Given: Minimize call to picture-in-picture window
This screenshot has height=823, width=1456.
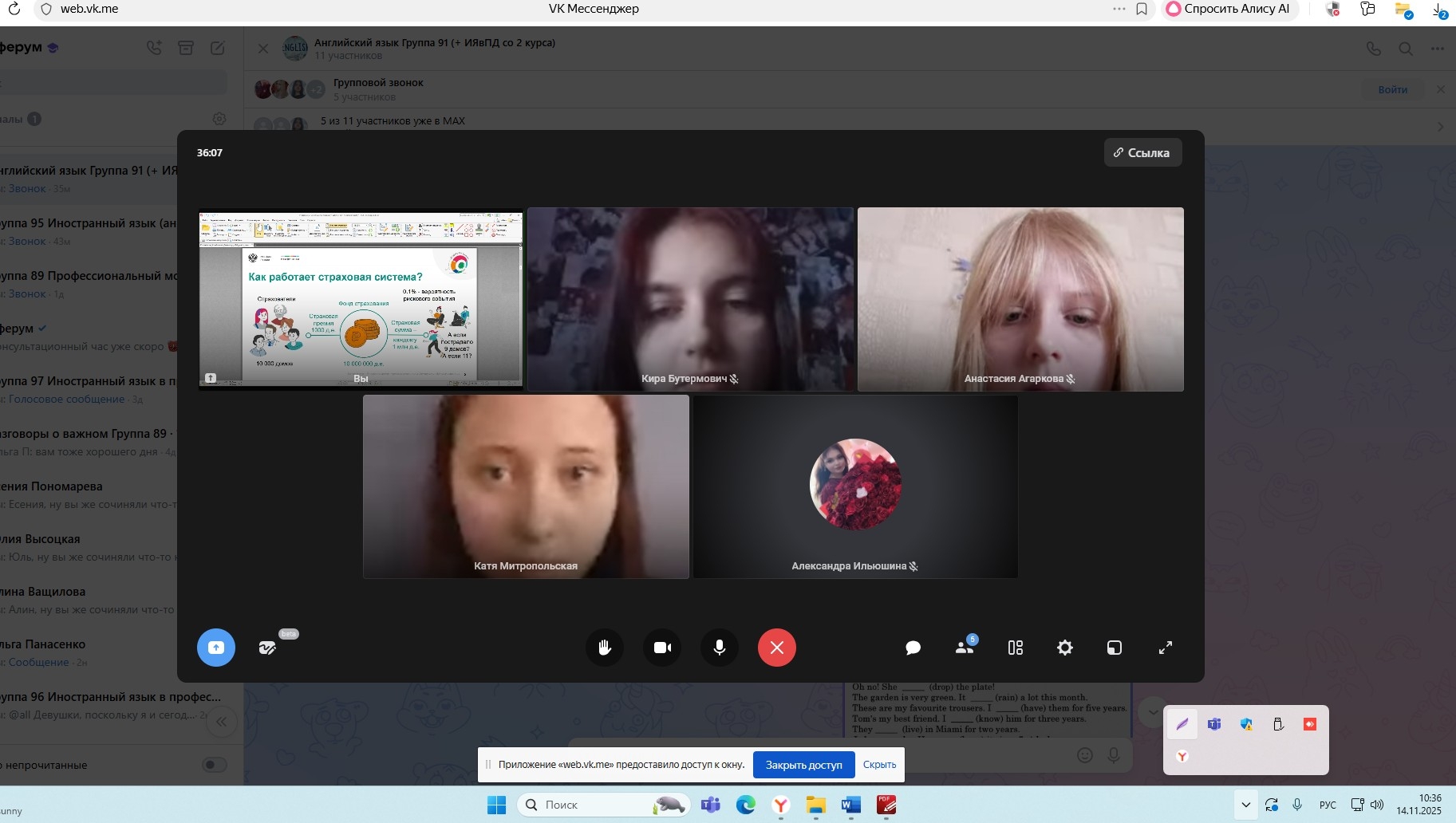Looking at the screenshot, I should pyautogui.click(x=1115, y=648).
